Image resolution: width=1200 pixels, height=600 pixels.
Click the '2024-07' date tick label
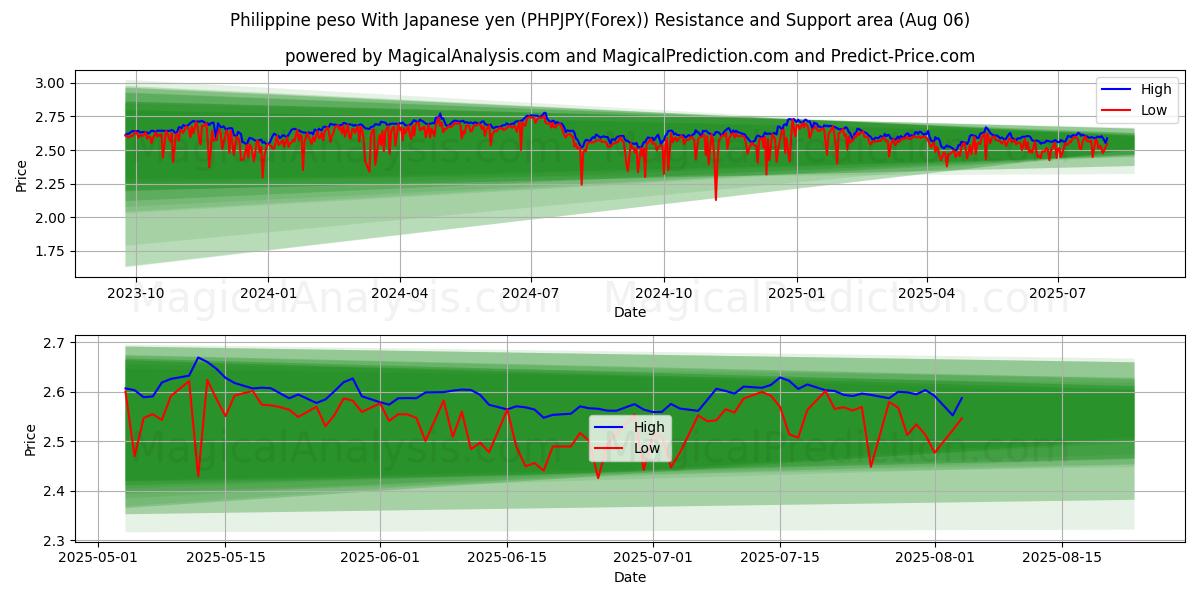point(530,293)
